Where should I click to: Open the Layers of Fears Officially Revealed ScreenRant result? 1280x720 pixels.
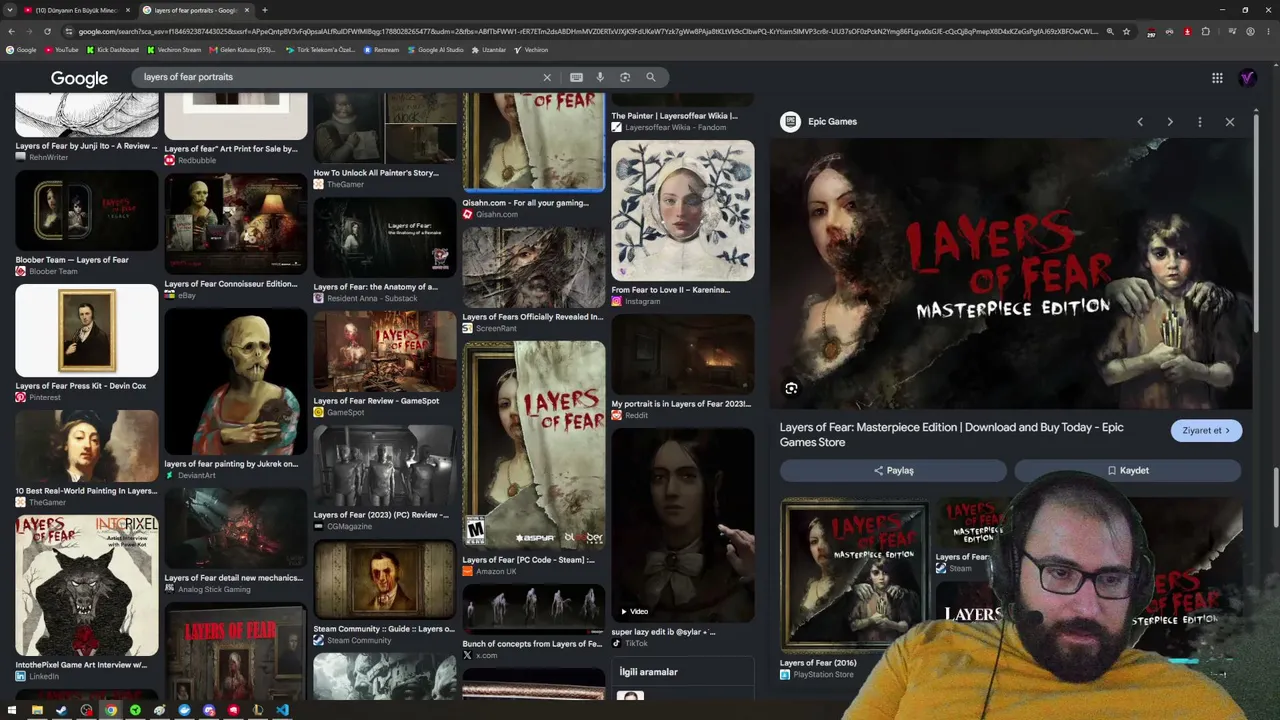(534, 267)
